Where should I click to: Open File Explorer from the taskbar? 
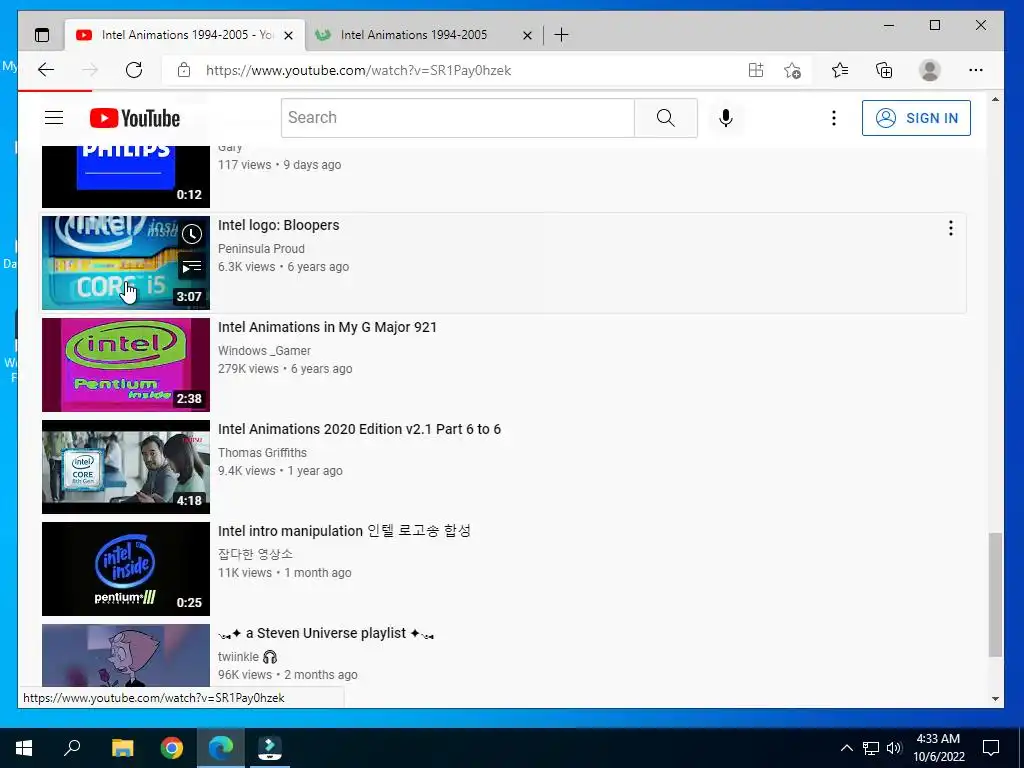coord(122,748)
